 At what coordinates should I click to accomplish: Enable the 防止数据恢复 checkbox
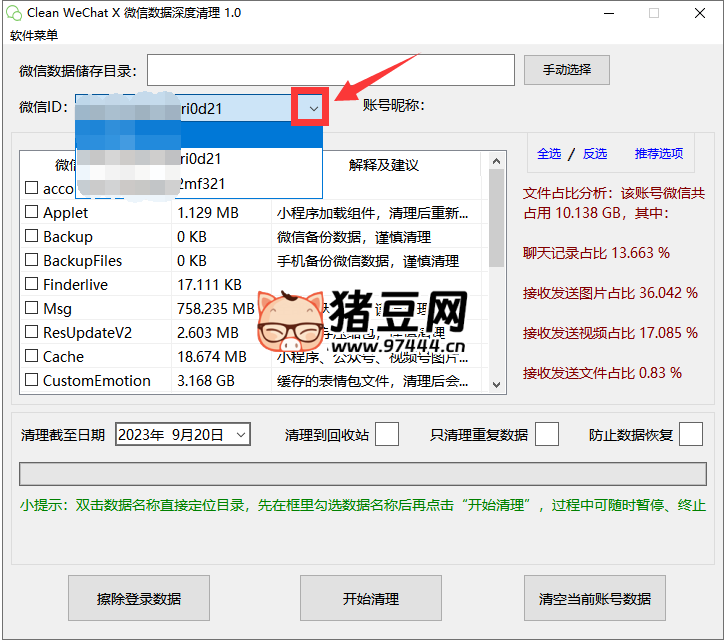[x=691, y=434]
